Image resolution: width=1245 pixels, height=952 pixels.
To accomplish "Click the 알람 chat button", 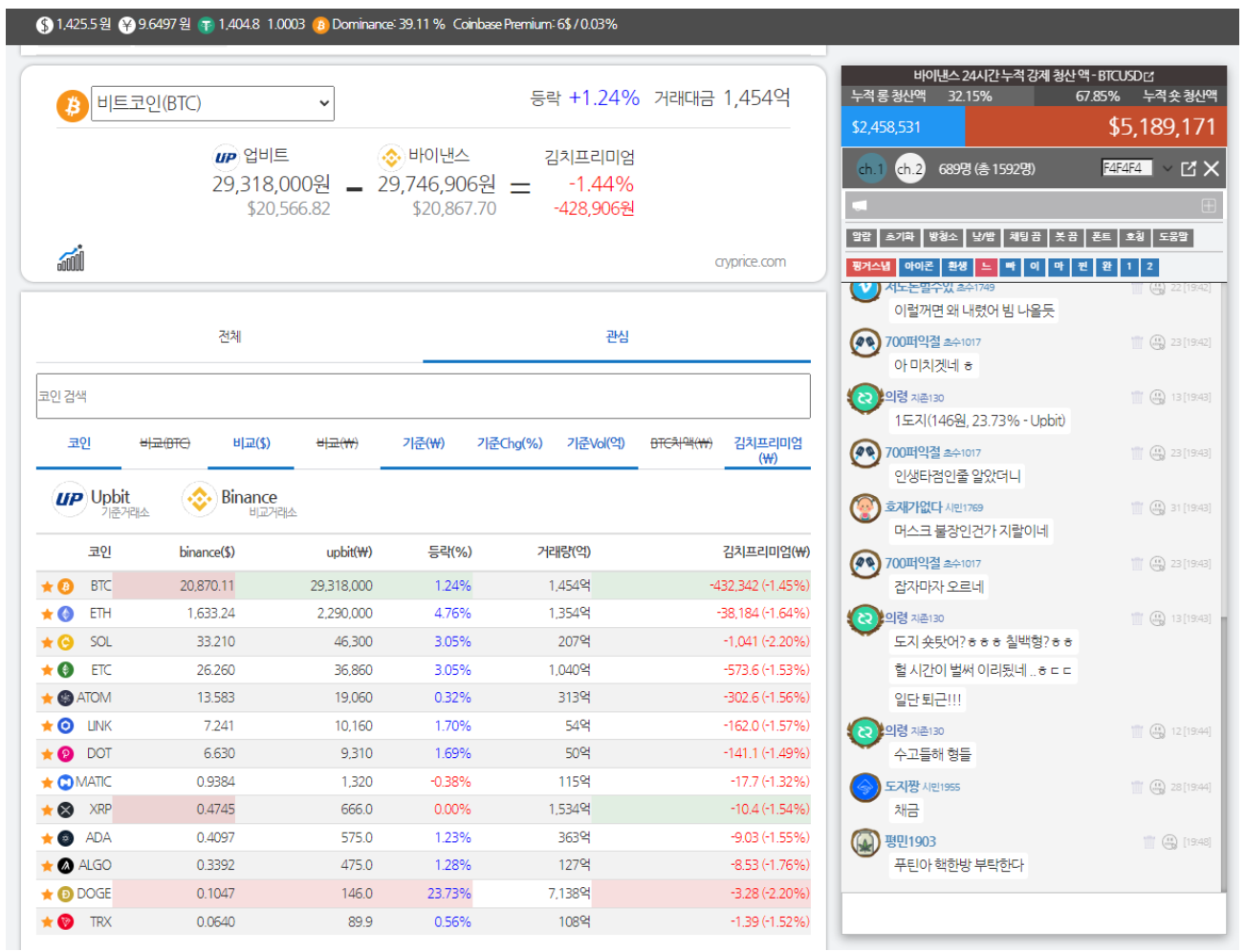I will (862, 237).
